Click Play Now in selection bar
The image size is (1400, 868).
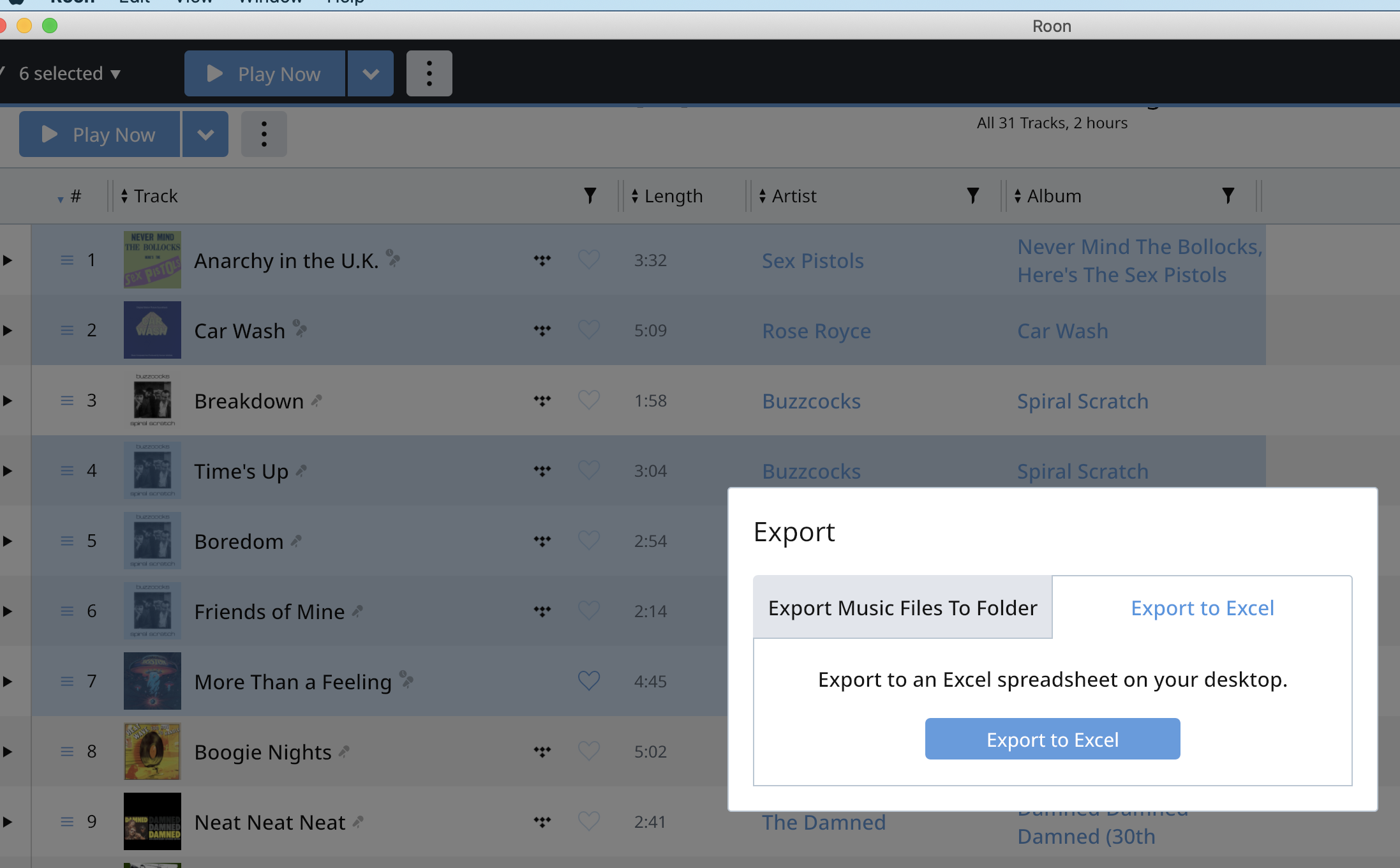coord(265,74)
